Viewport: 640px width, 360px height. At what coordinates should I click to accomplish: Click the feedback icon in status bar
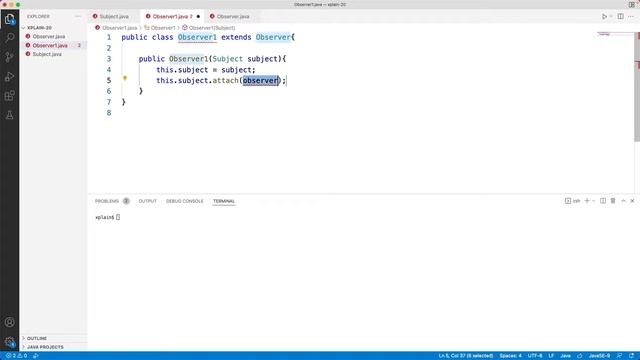[619, 356]
